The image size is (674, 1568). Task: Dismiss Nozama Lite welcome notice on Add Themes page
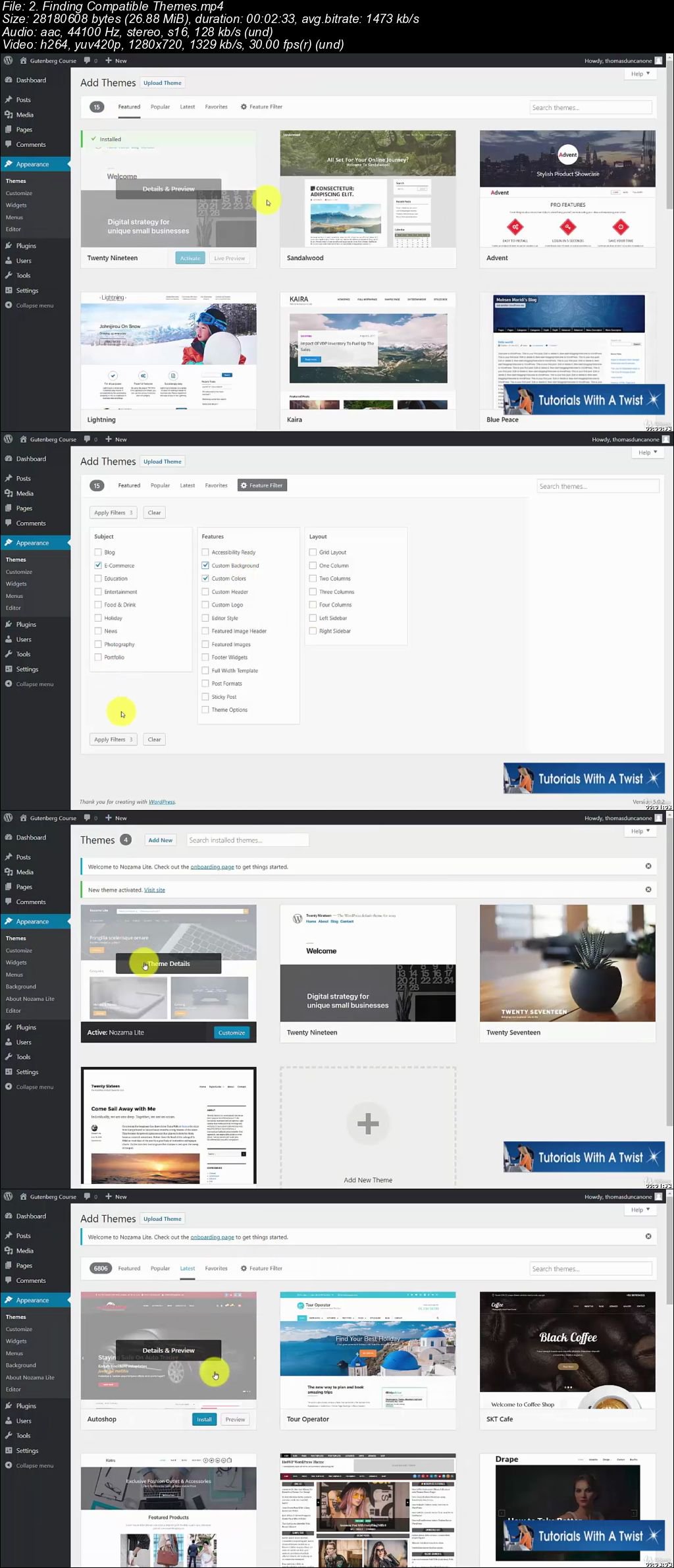(x=648, y=1237)
